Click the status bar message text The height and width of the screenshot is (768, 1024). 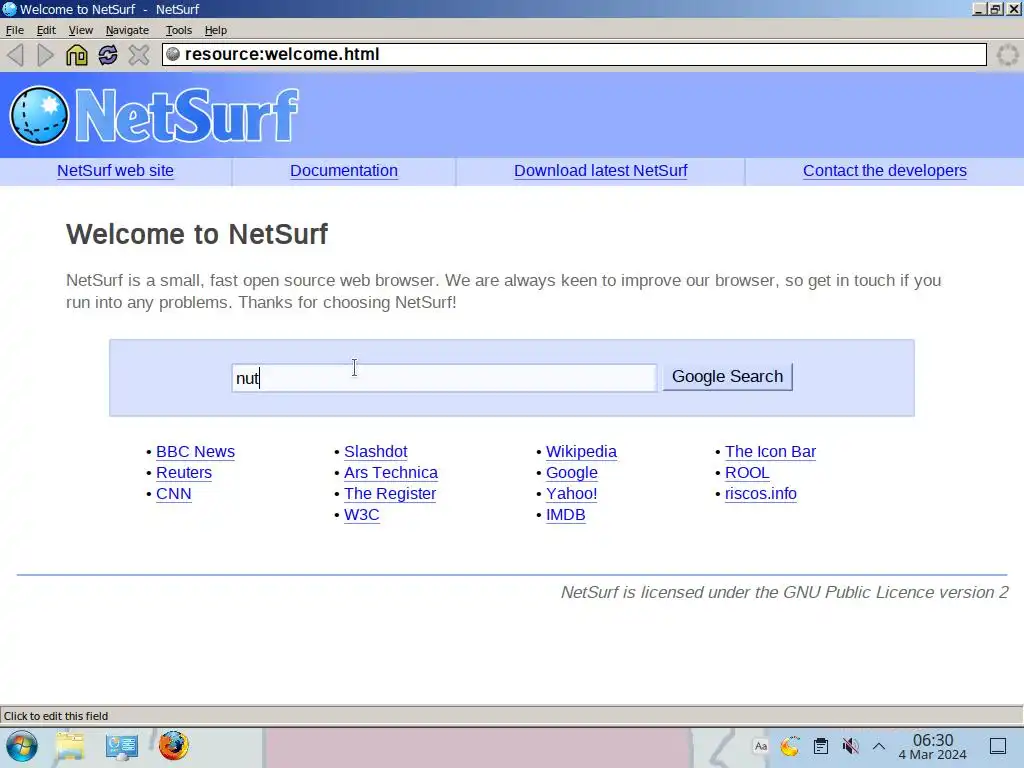(x=56, y=716)
